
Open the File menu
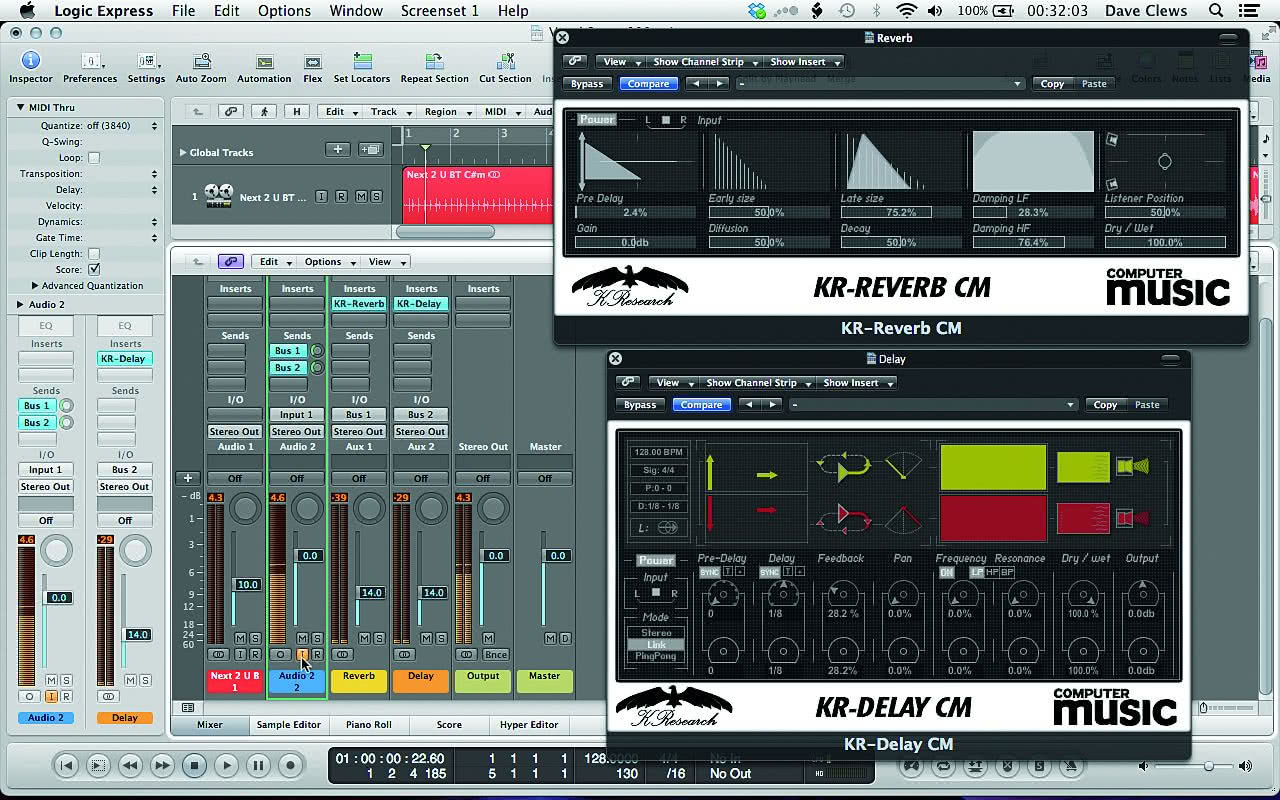(183, 11)
